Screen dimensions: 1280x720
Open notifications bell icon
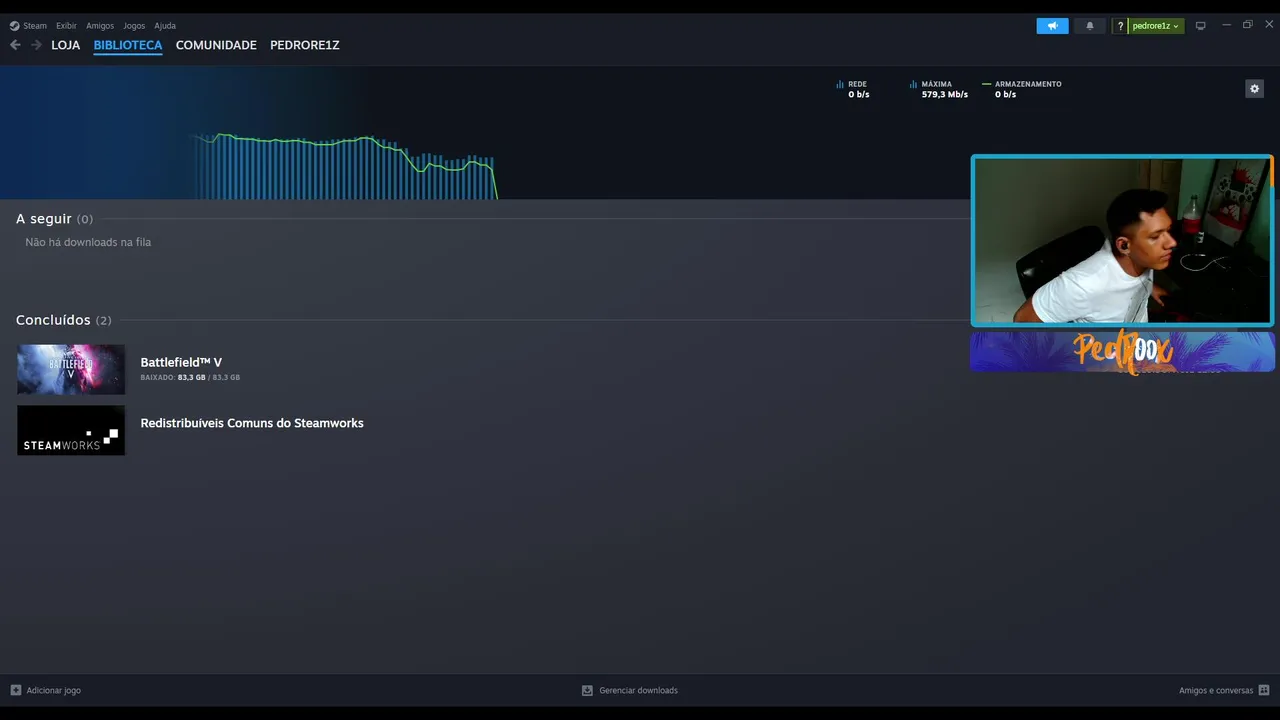tap(1090, 26)
